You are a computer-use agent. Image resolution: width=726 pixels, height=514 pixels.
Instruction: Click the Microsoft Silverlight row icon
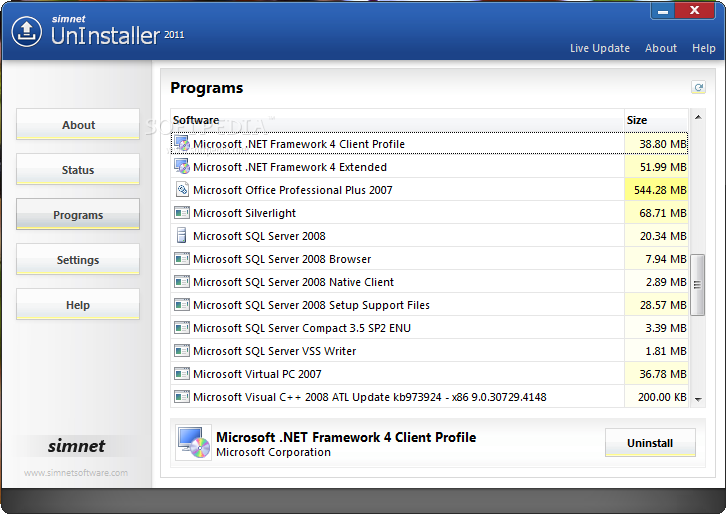click(x=182, y=213)
